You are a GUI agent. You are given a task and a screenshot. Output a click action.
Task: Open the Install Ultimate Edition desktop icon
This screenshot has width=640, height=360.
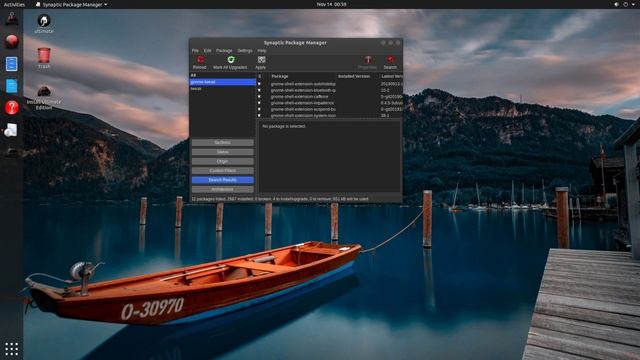click(x=44, y=98)
